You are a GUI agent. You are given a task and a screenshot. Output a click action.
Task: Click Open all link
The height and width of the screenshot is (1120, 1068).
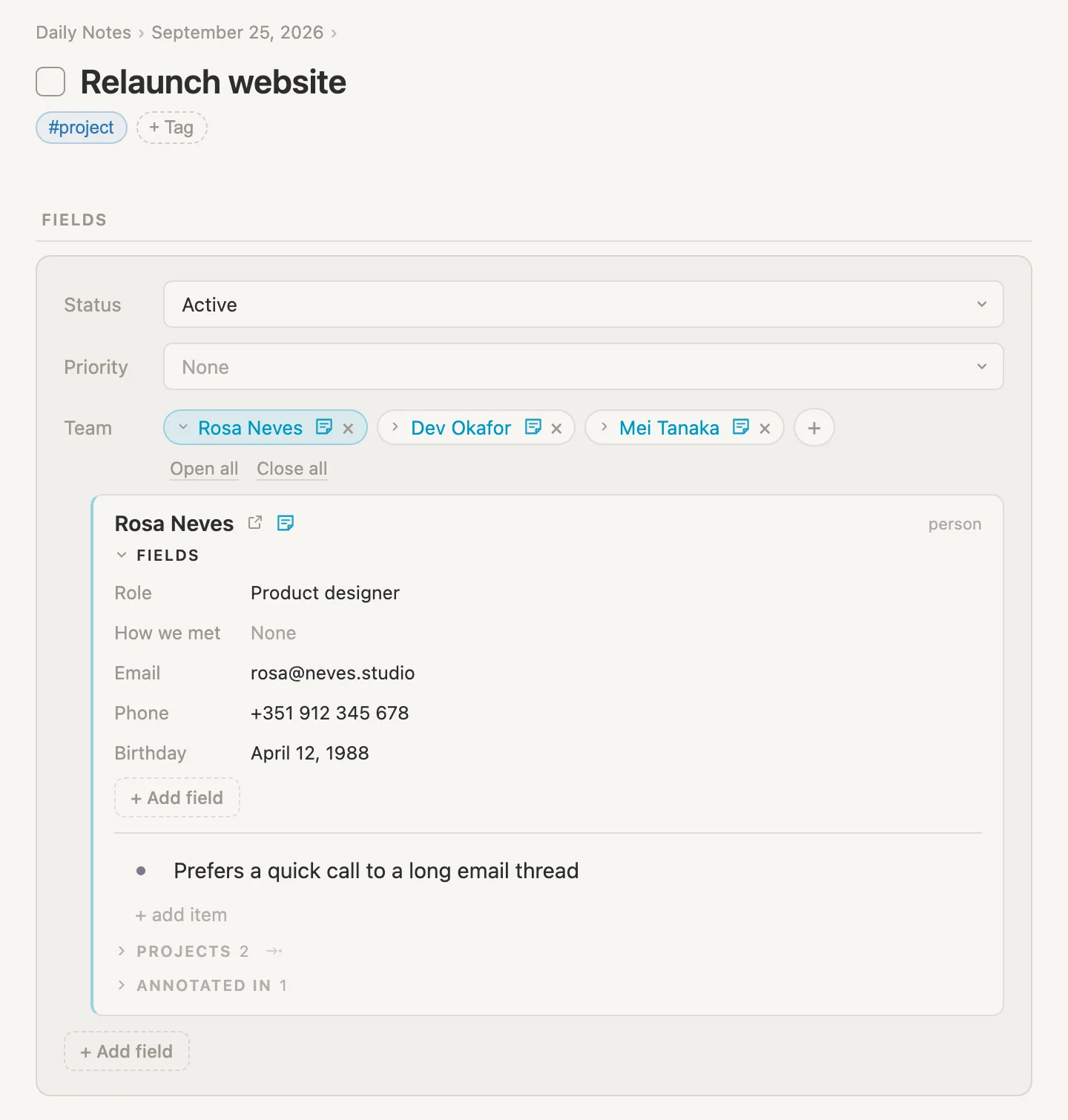[204, 469]
